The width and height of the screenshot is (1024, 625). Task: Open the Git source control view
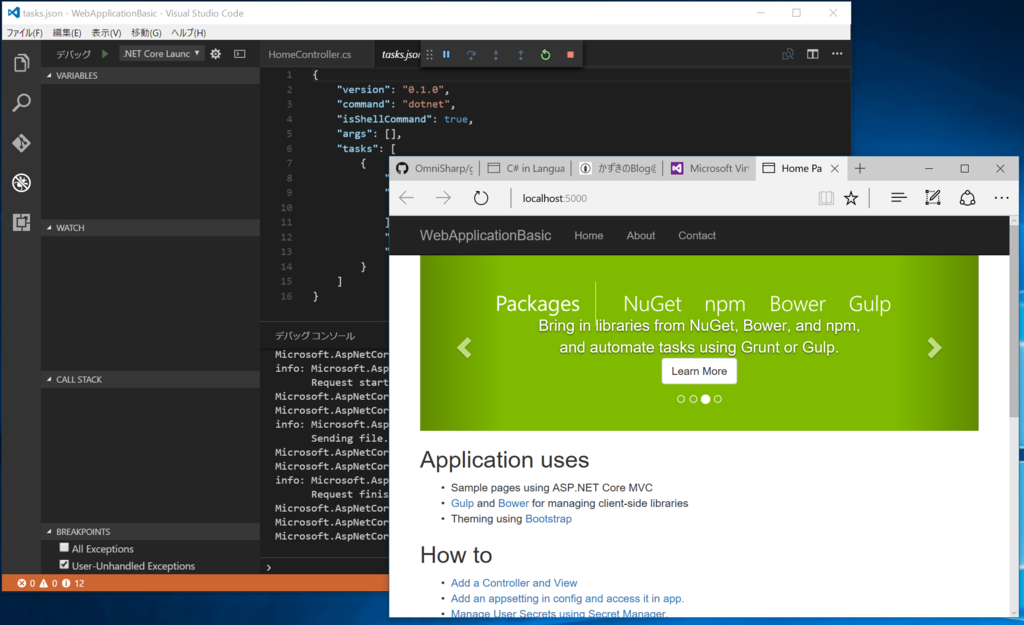coord(21,143)
